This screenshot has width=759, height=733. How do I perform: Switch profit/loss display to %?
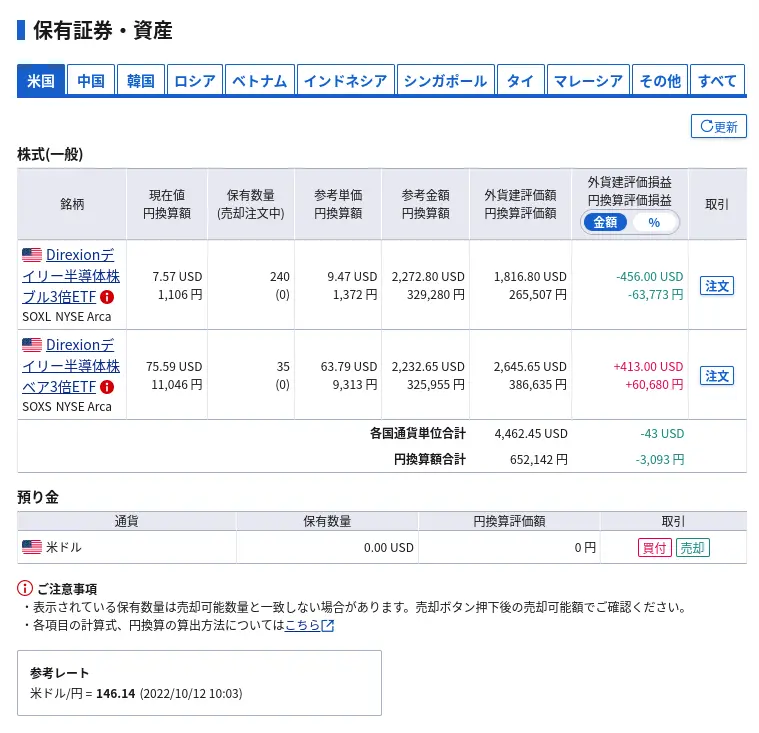(654, 222)
